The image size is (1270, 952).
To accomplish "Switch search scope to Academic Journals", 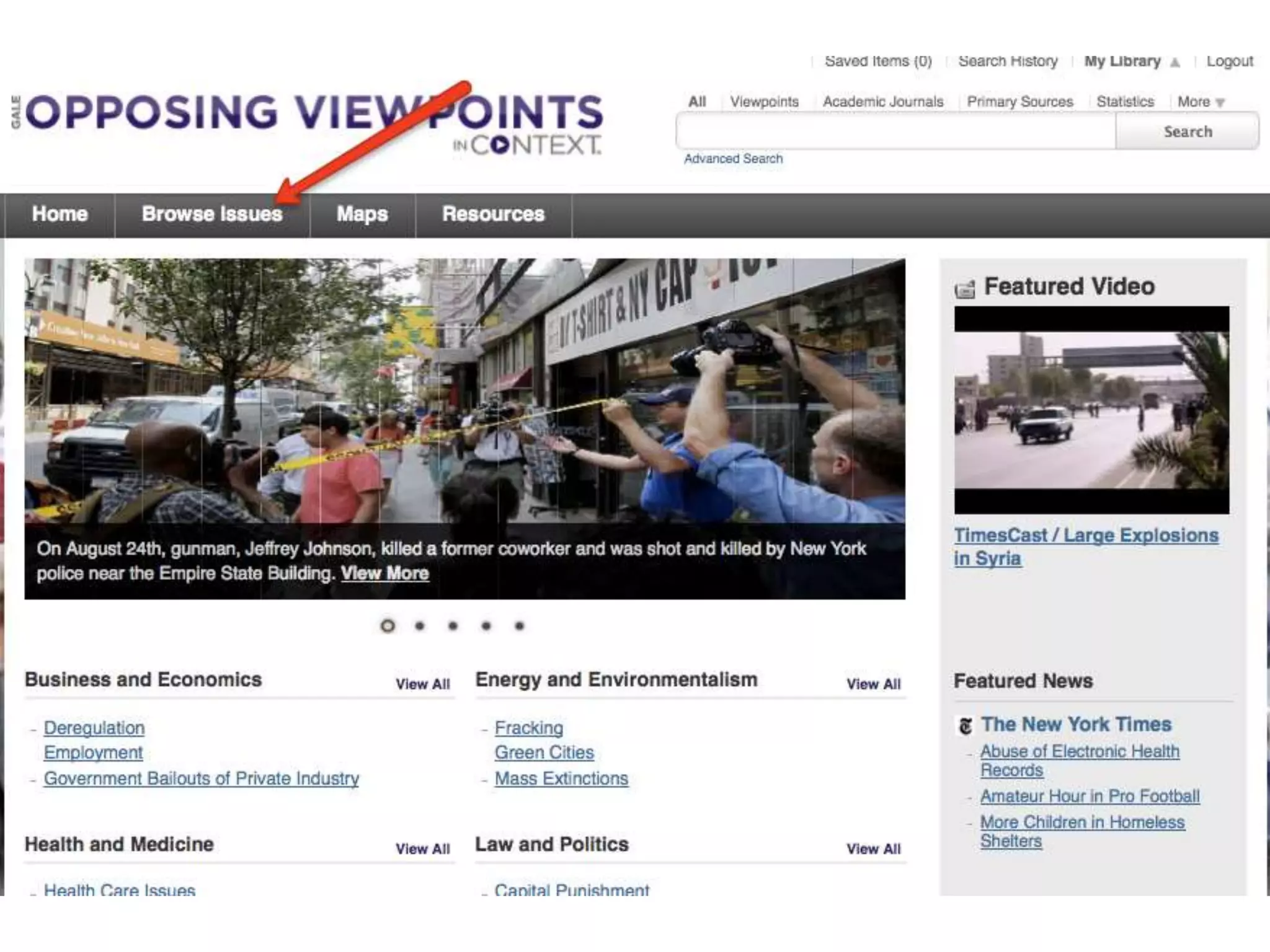I will click(x=882, y=102).
